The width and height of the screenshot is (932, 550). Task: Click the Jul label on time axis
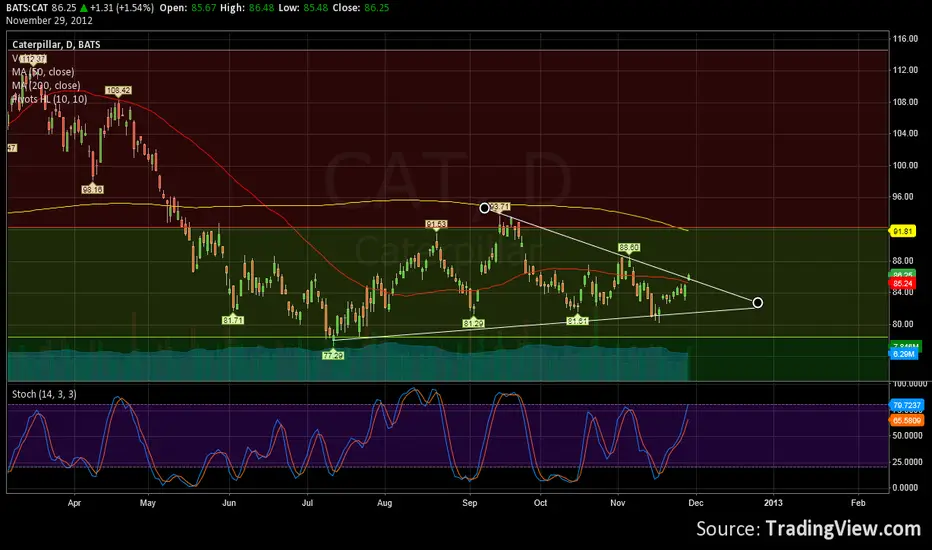pyautogui.click(x=307, y=503)
